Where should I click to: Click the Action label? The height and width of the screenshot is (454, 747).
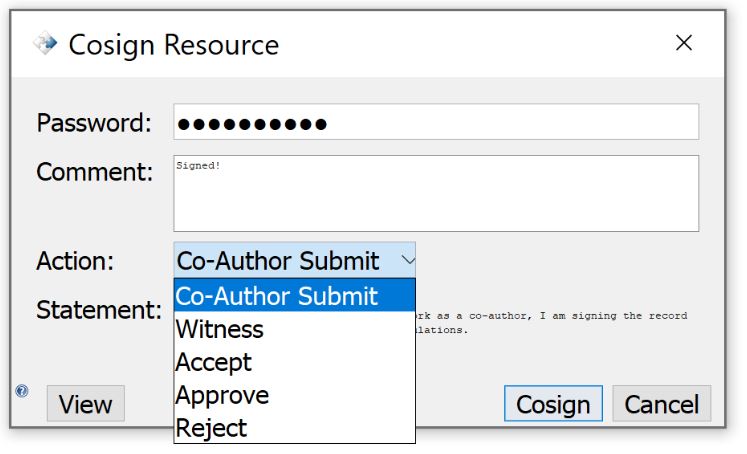[x=76, y=261]
